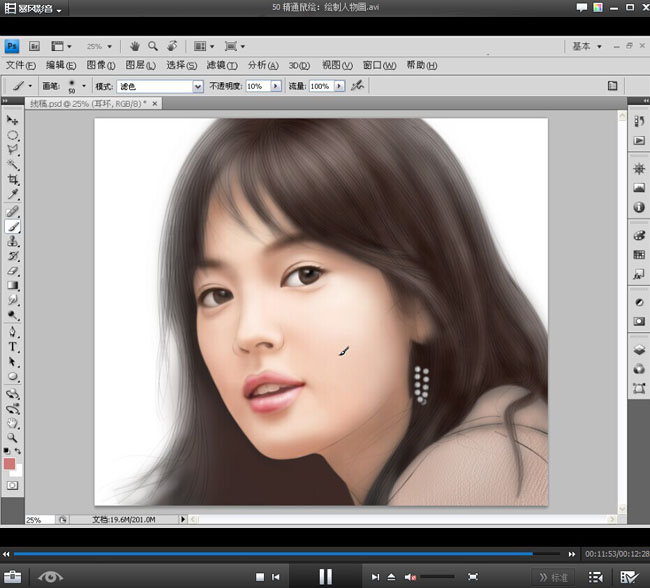Toggle airbrush mode in options bar
Screen dimensions: 650x588
point(357,86)
